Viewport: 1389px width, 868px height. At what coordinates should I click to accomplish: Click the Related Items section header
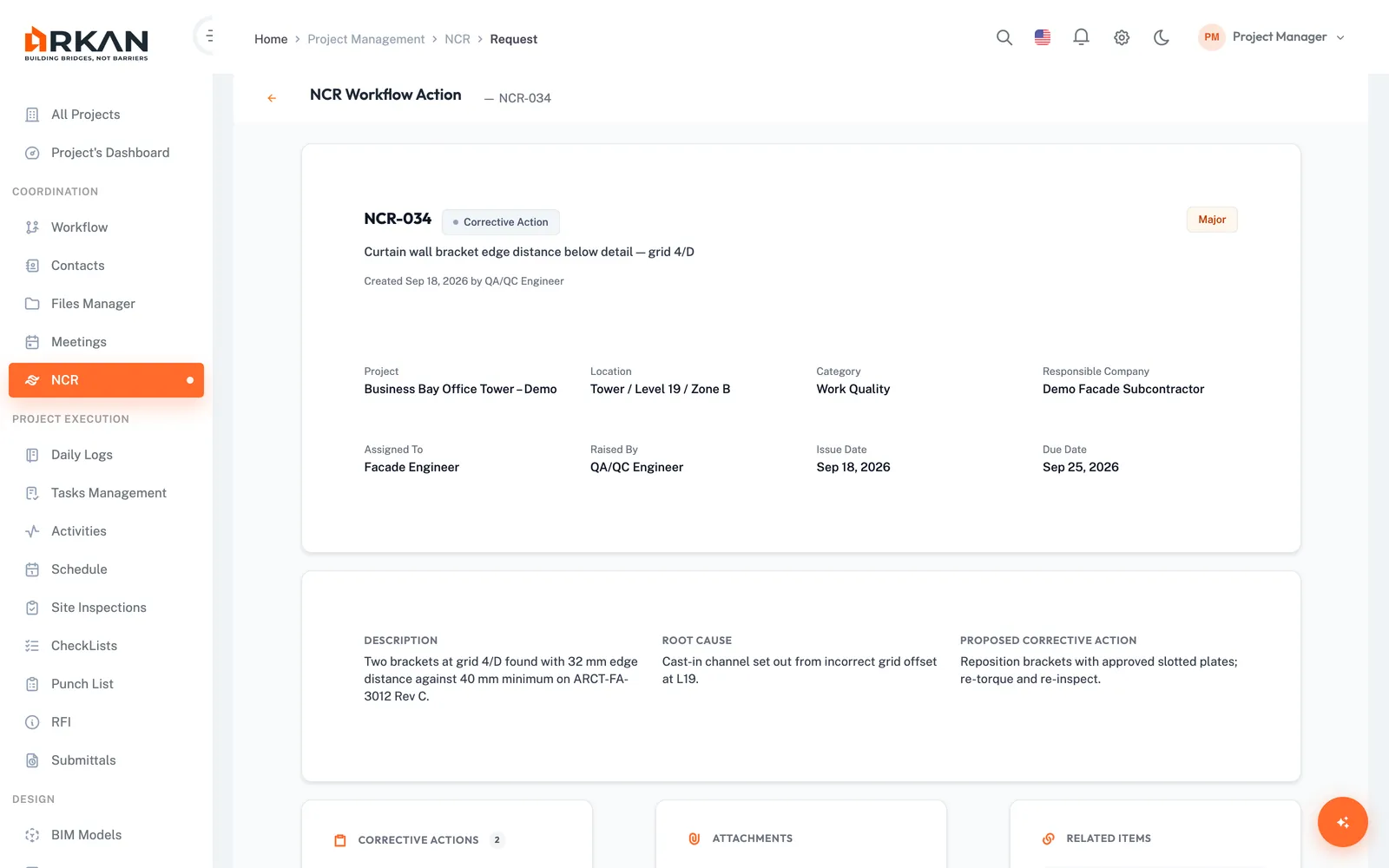pyautogui.click(x=1109, y=838)
